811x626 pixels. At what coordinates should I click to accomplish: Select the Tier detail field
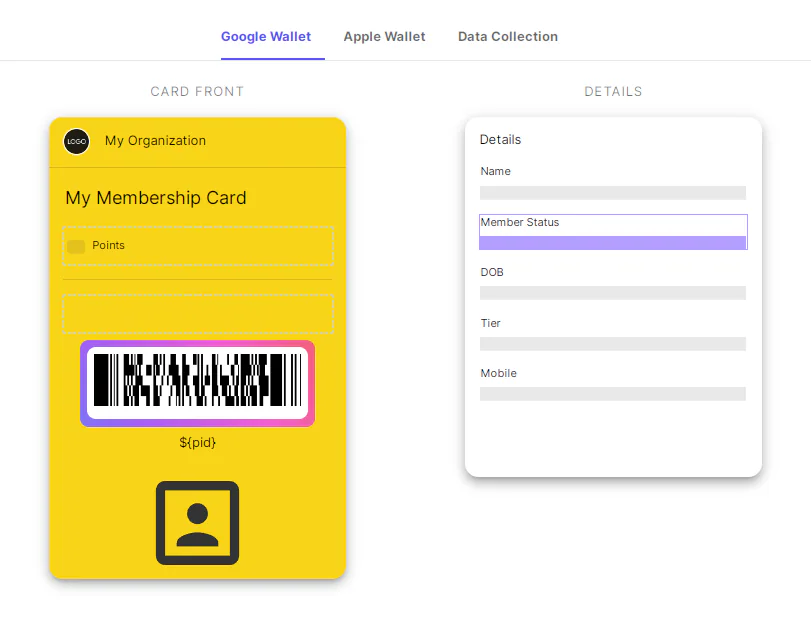[613, 334]
